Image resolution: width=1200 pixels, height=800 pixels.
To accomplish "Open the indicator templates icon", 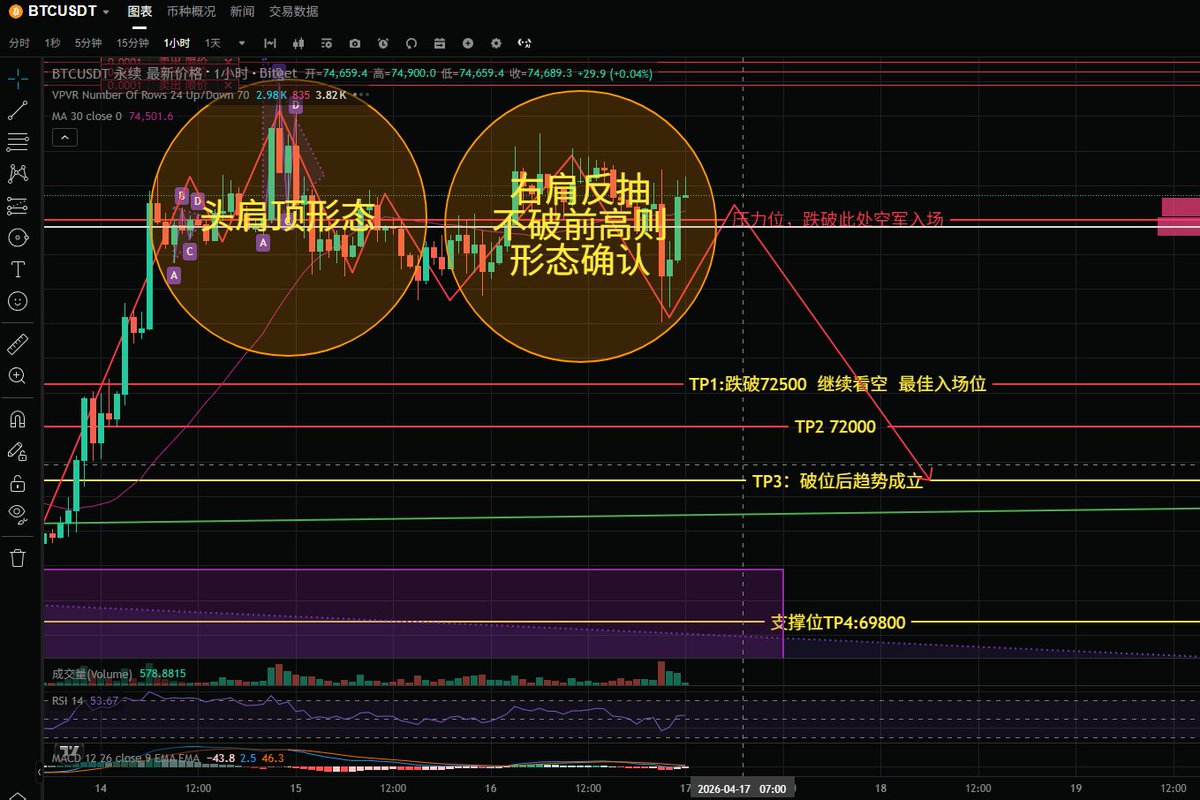I will (x=325, y=43).
